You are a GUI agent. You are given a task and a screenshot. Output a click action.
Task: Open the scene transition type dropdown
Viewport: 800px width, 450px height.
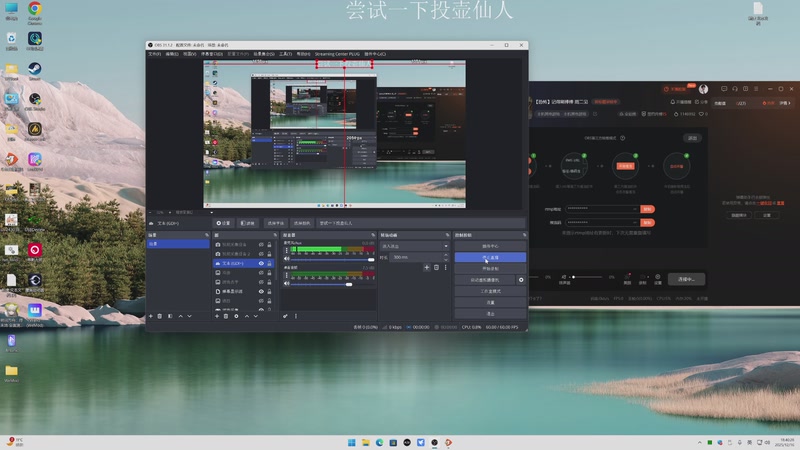pyautogui.click(x=414, y=245)
